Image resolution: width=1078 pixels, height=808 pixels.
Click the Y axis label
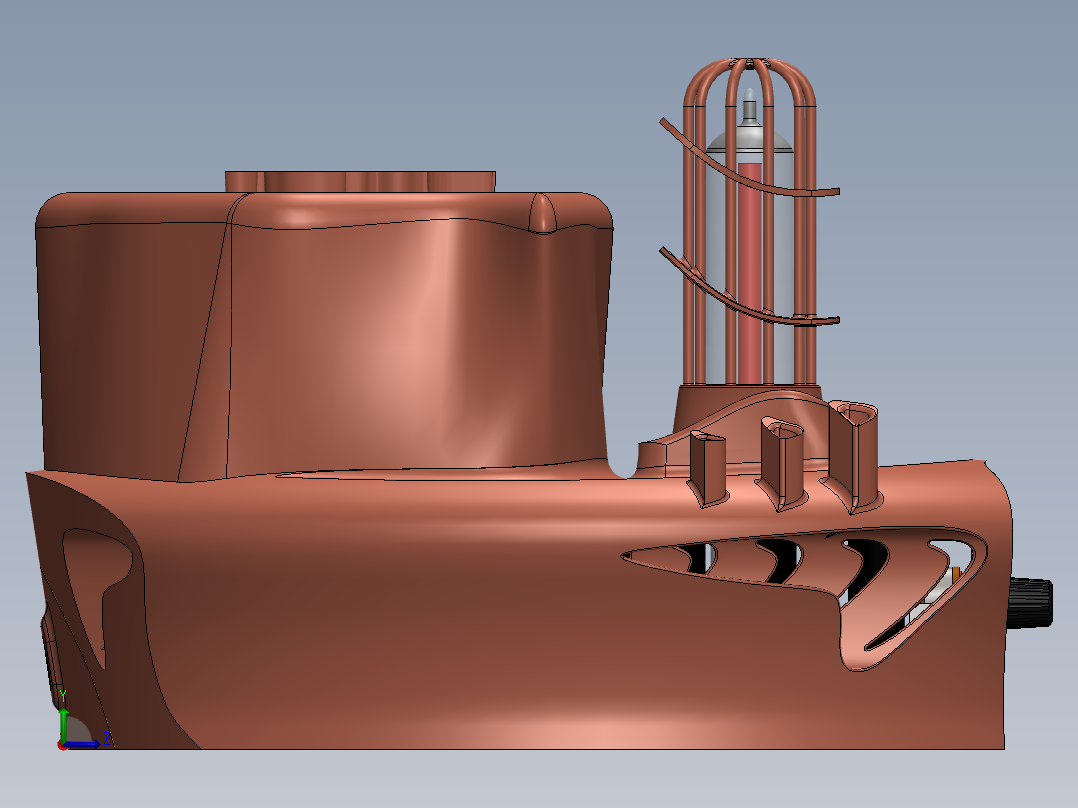click(x=63, y=694)
